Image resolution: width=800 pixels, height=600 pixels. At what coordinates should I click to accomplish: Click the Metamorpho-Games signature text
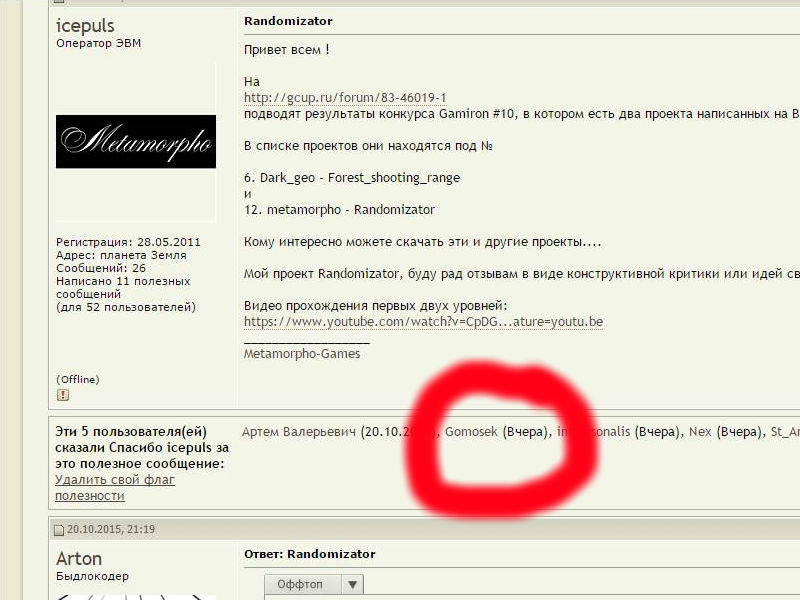pyautogui.click(x=302, y=354)
